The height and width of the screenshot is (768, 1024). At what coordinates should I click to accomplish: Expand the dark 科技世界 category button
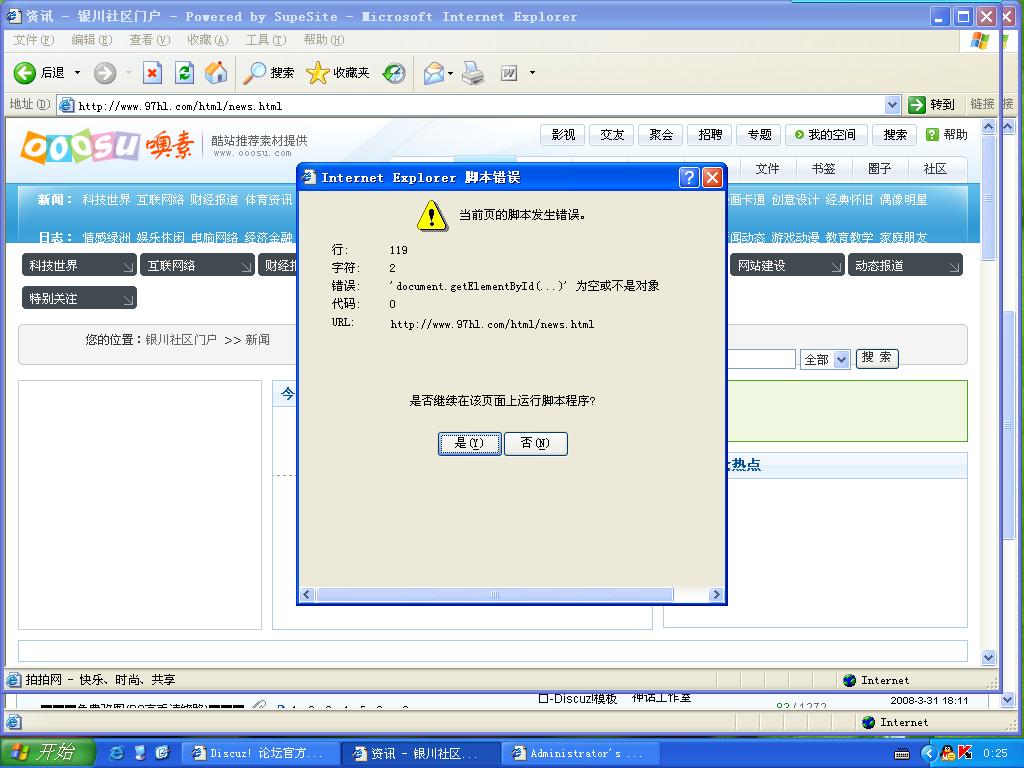(79, 265)
